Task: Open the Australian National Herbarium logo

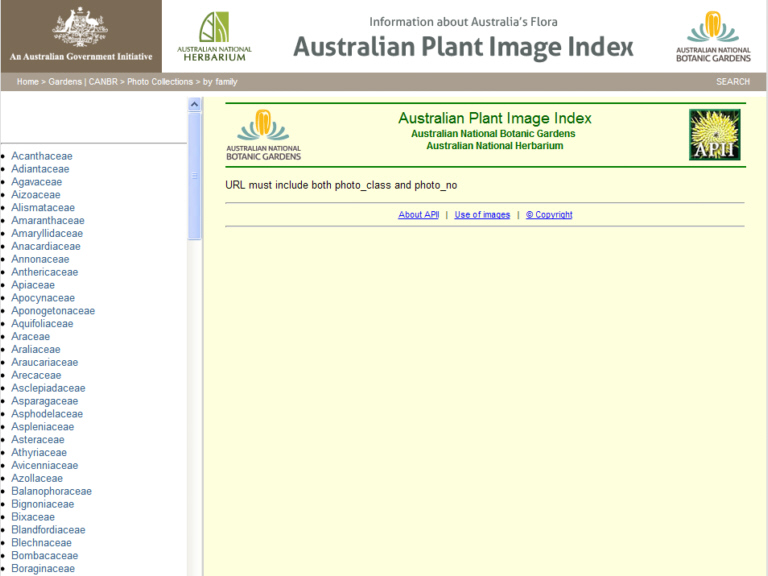Action: [215, 37]
